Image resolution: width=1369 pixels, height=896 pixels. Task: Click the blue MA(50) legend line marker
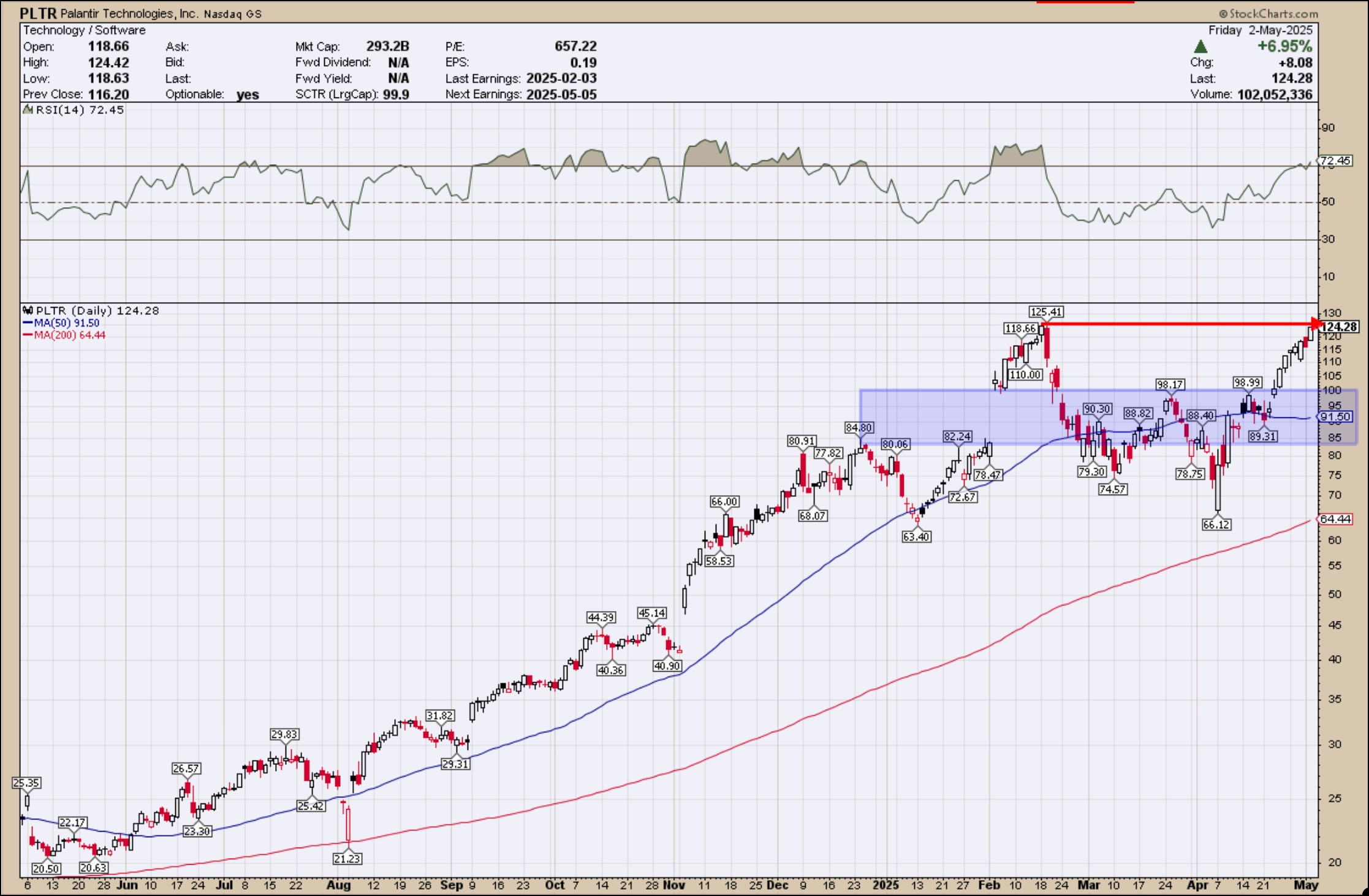coord(28,323)
